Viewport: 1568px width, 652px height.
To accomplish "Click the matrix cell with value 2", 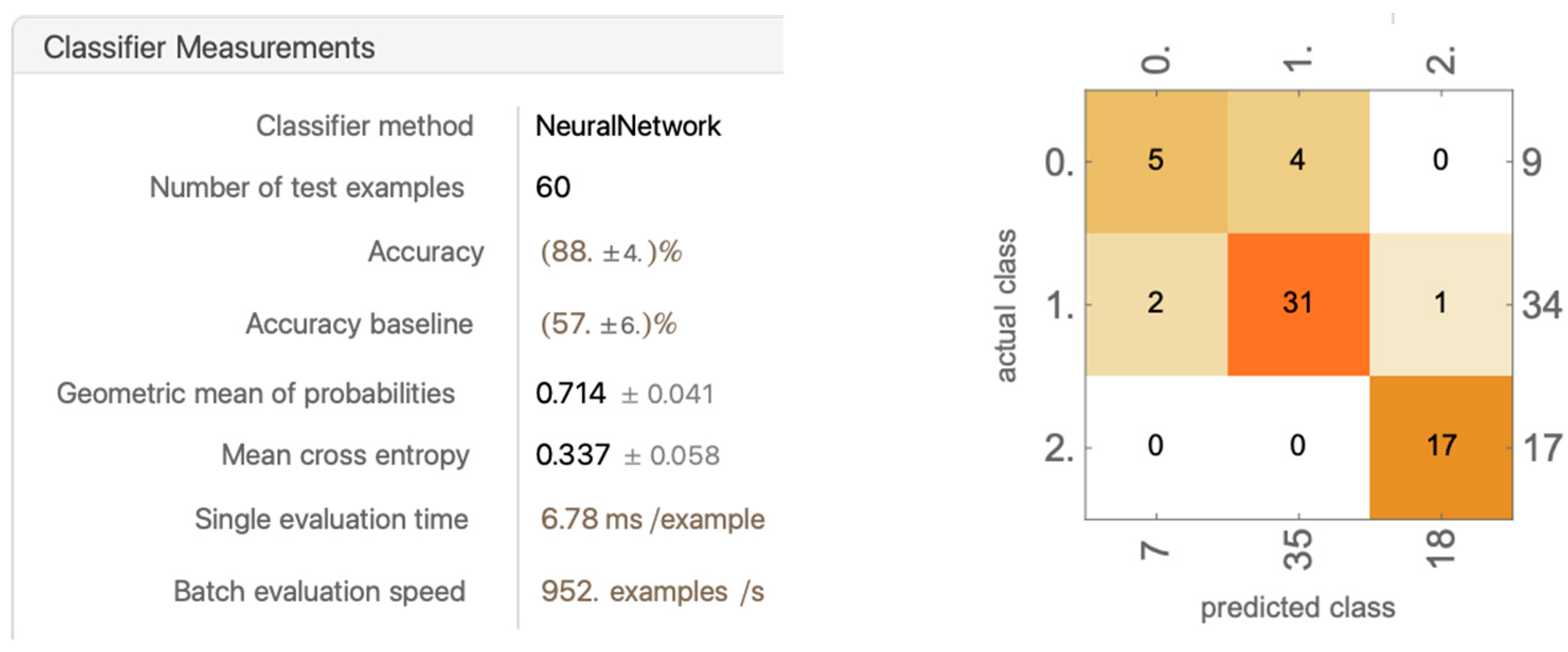I will (x=1155, y=303).
